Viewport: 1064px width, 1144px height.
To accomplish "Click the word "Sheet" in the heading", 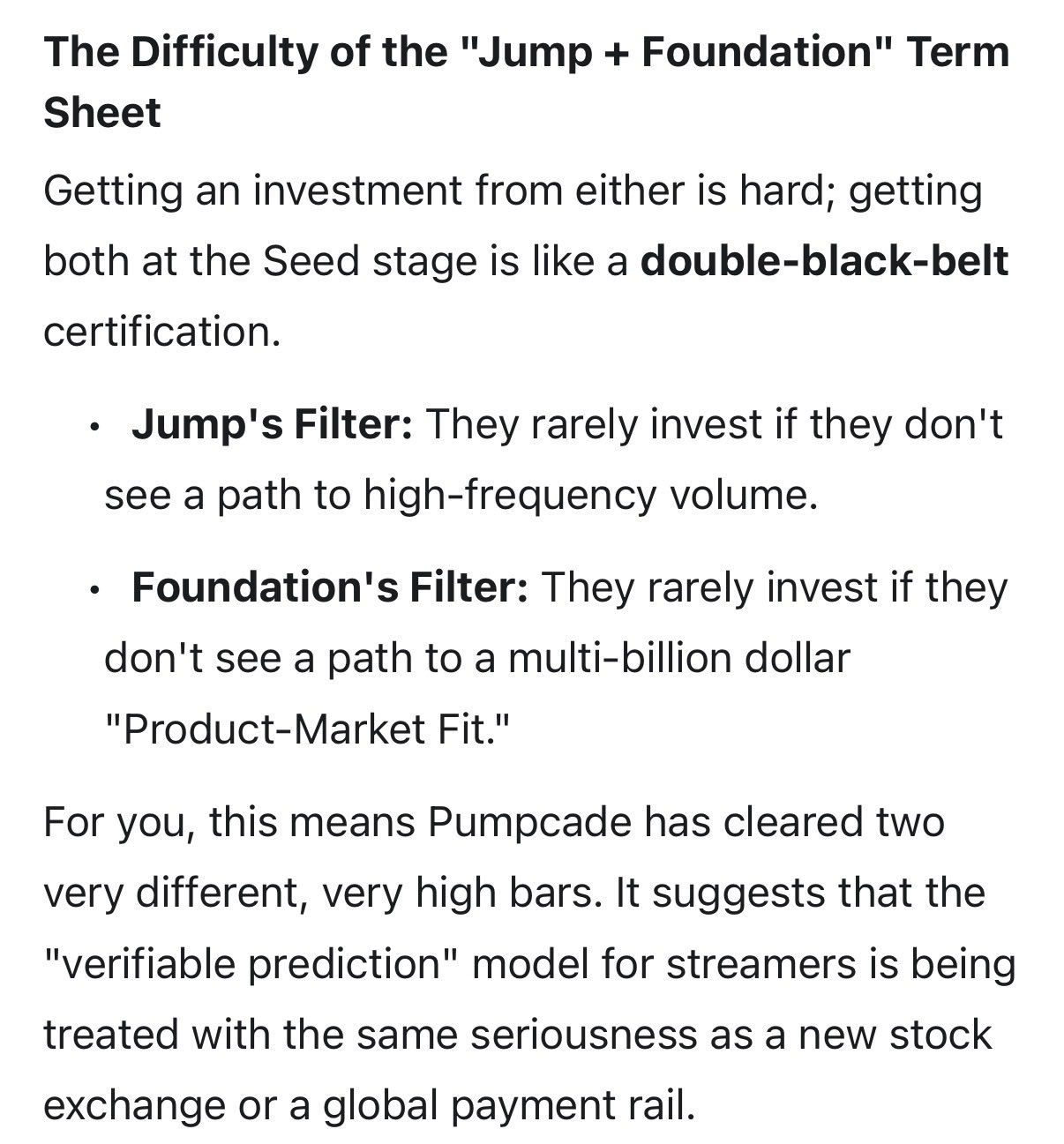I will click(x=102, y=113).
